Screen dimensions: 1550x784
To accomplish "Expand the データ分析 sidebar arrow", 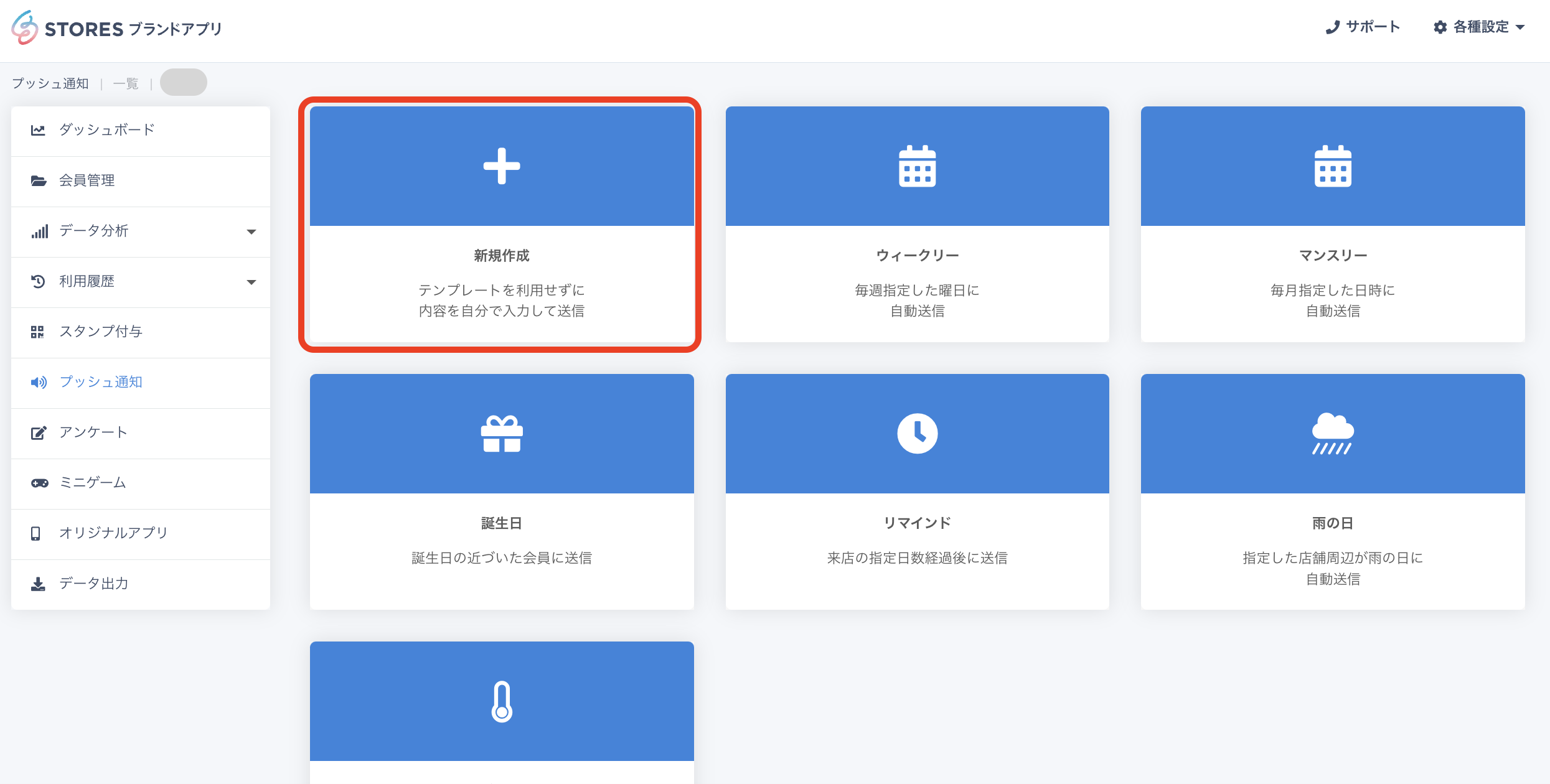I will coord(251,231).
